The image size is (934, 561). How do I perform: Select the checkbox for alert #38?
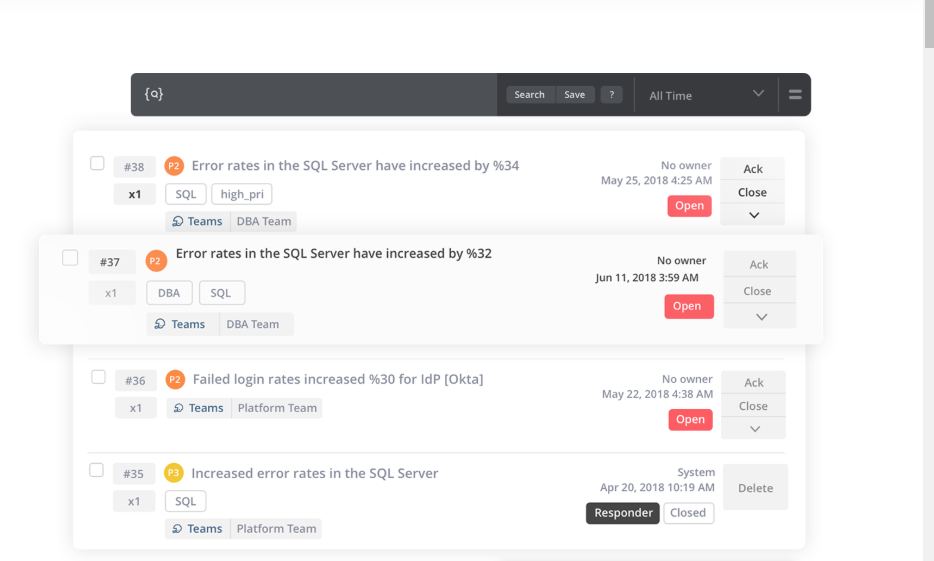point(97,163)
